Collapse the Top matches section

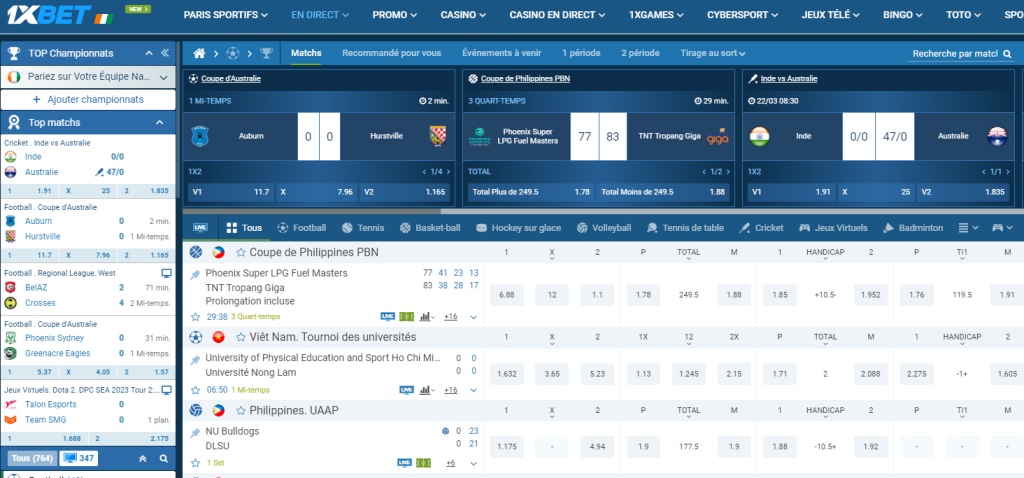(159, 123)
